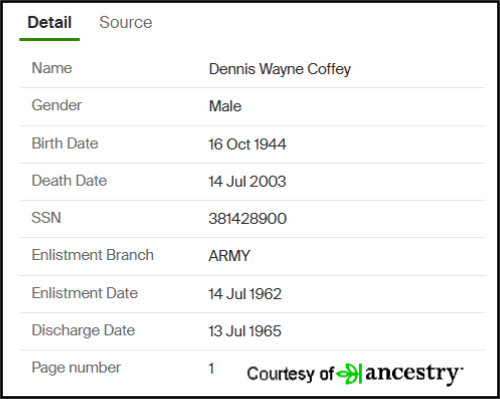This screenshot has height=399, width=500.
Task: Select the ARMY enlistment branch value
Action: click(229, 256)
